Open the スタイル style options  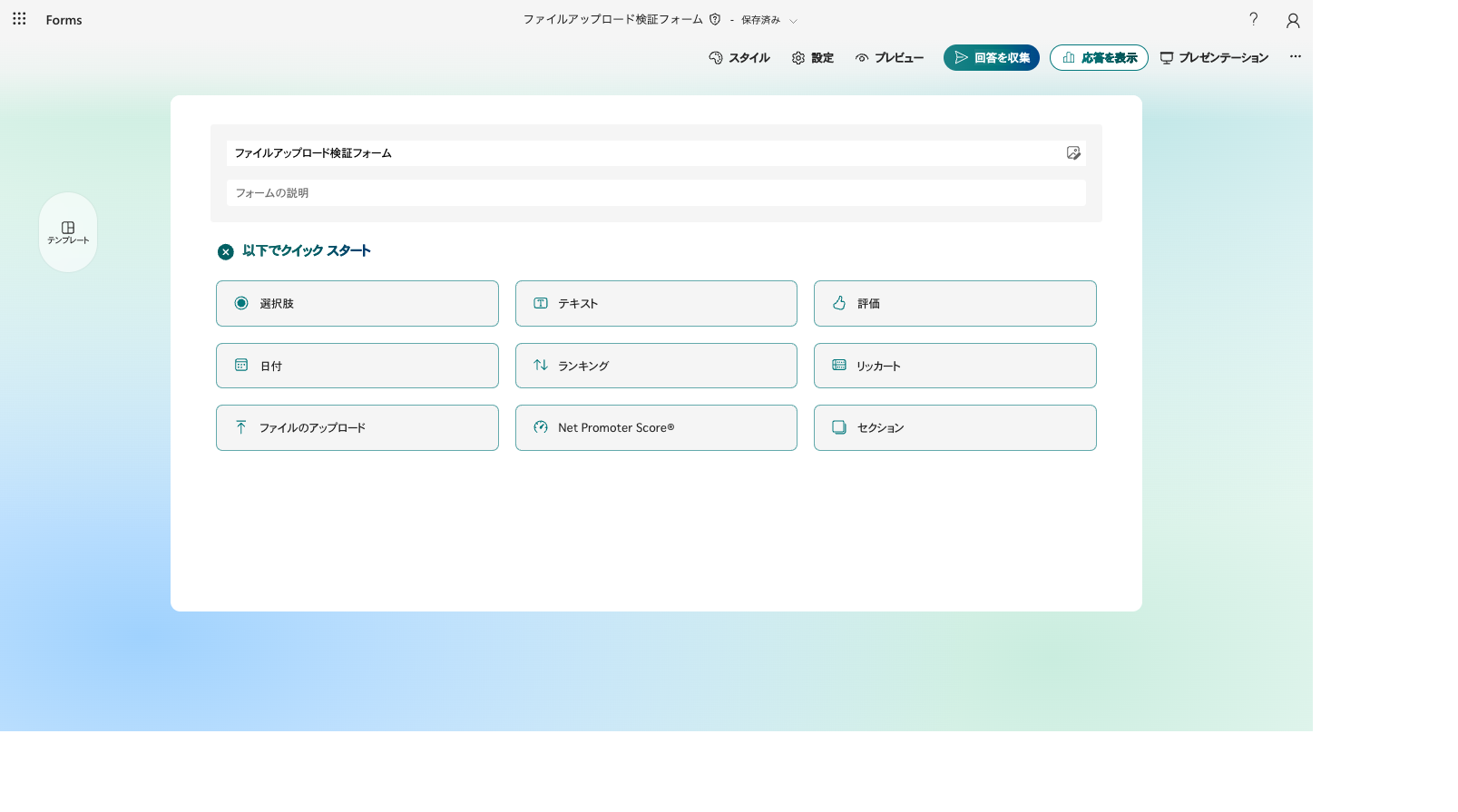pos(739,58)
